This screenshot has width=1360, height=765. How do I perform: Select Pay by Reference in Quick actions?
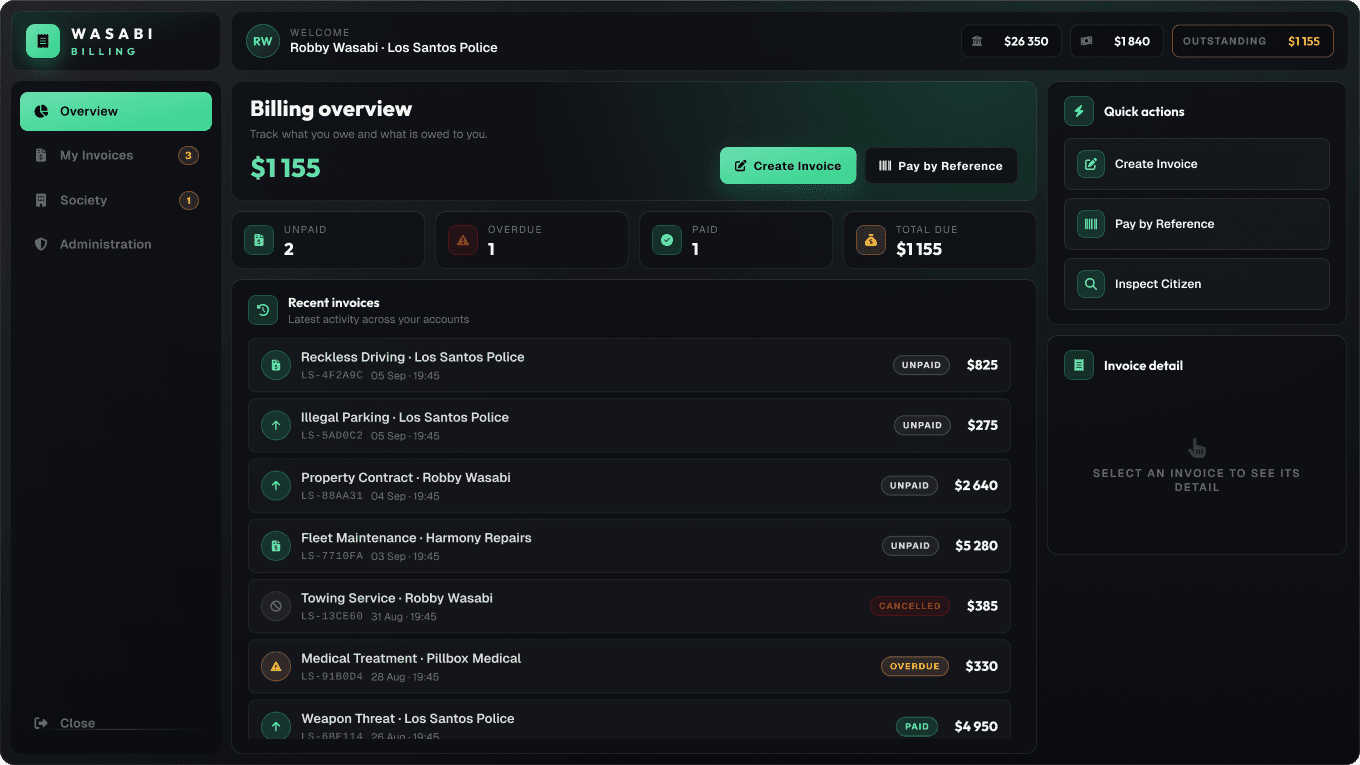[1197, 224]
